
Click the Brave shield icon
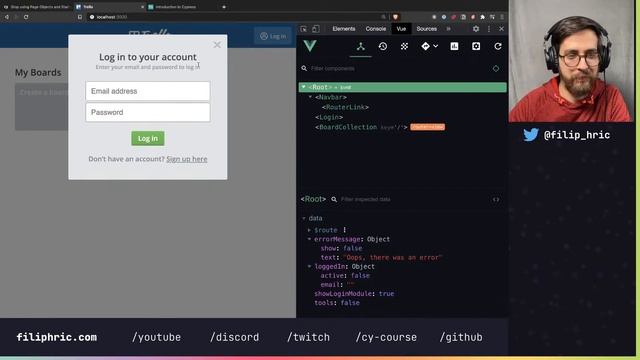tap(395, 17)
